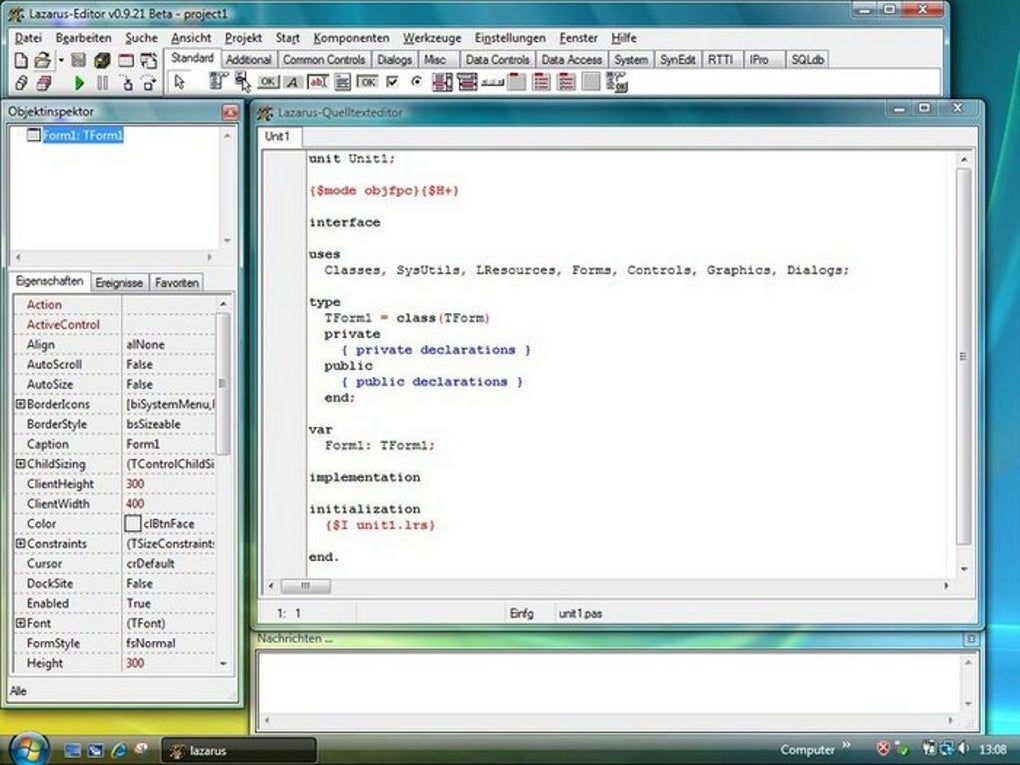The height and width of the screenshot is (765, 1020).
Task: Click the Enabled property True value
Action: (139, 604)
